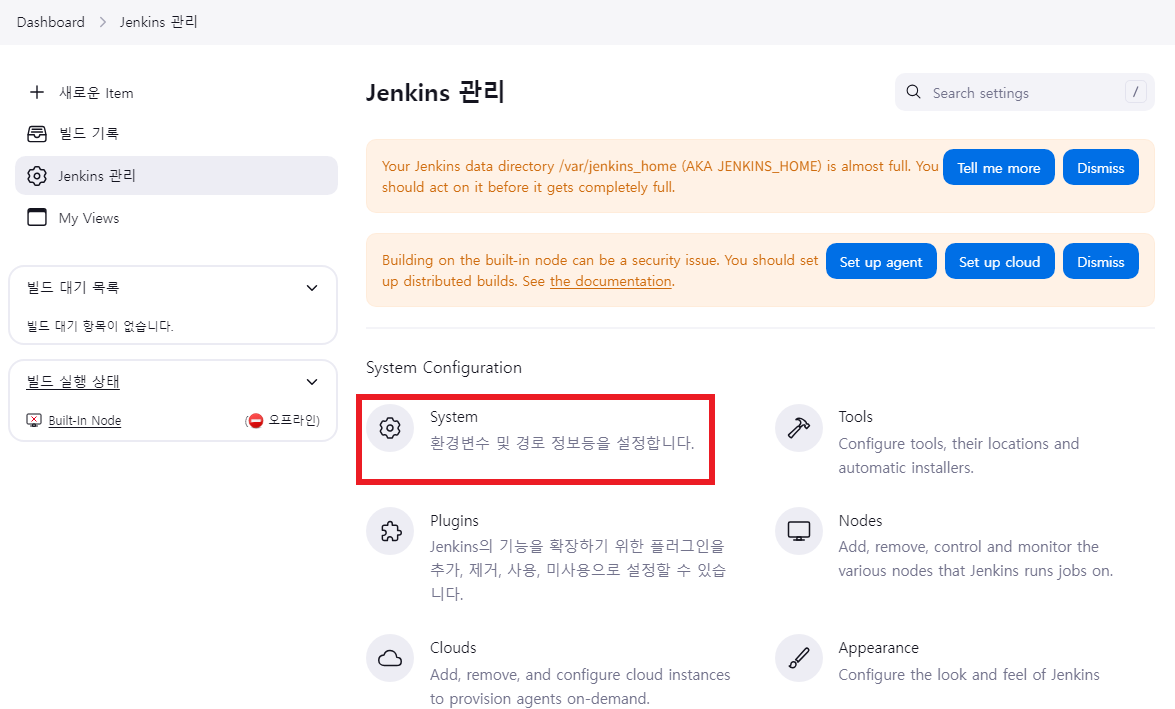Click the red offline status icon

[256, 420]
